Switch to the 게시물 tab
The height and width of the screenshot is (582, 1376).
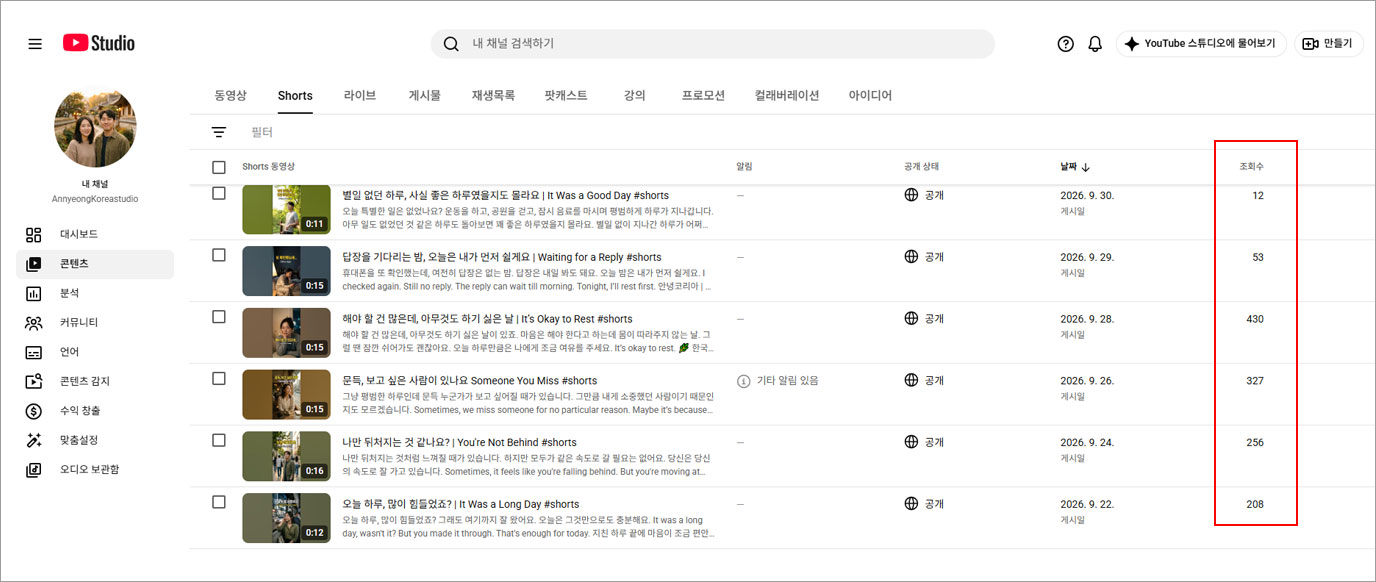click(x=424, y=96)
